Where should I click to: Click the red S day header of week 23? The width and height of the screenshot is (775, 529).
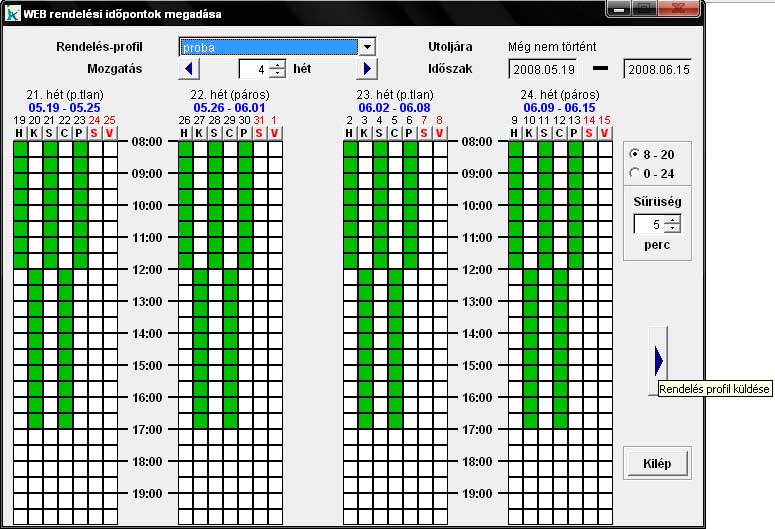click(424, 133)
